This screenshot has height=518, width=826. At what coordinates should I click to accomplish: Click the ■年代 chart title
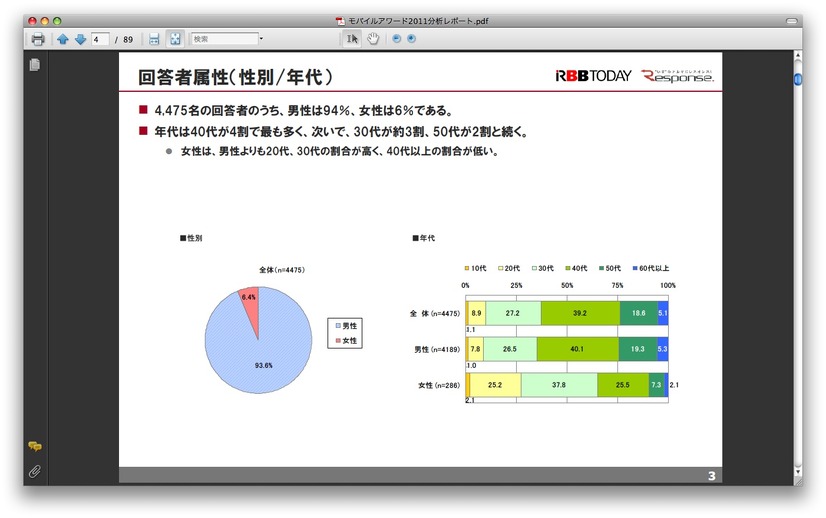[x=424, y=238]
